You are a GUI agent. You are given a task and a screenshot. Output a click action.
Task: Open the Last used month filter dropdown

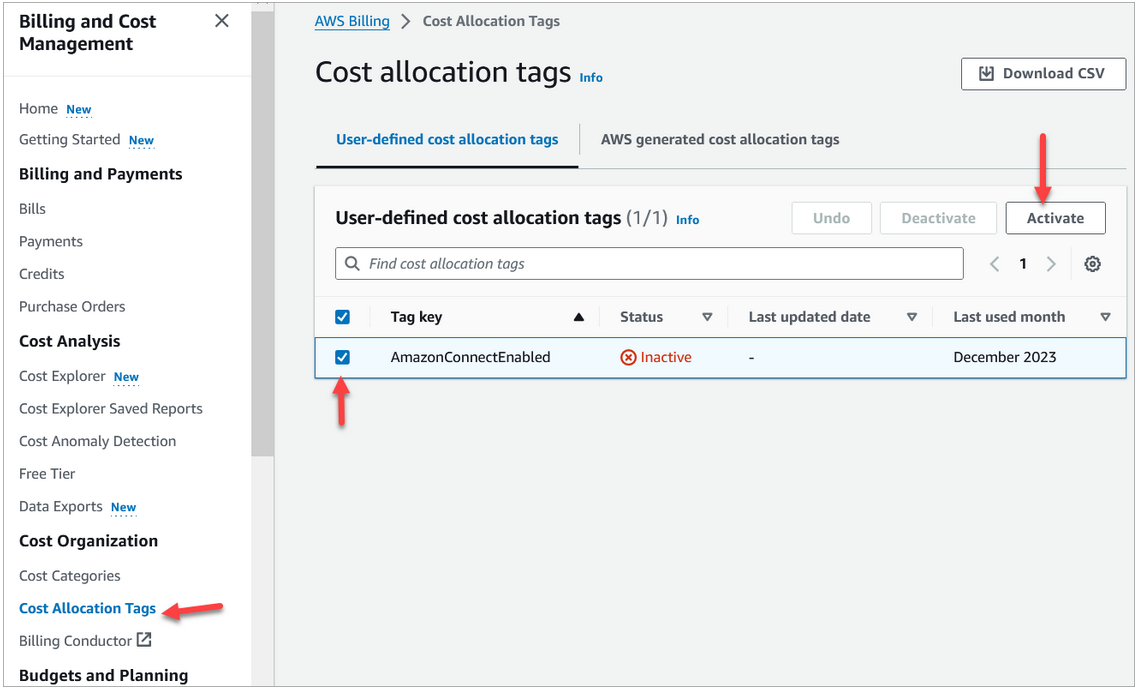[x=1106, y=316]
